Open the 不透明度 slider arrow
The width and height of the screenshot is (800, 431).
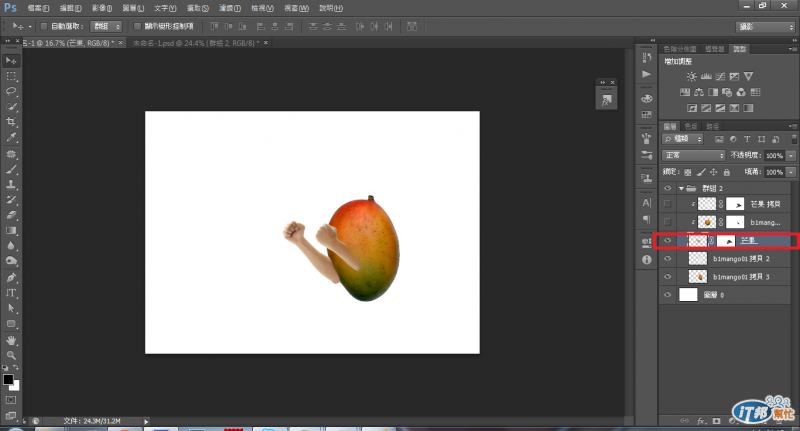point(791,156)
